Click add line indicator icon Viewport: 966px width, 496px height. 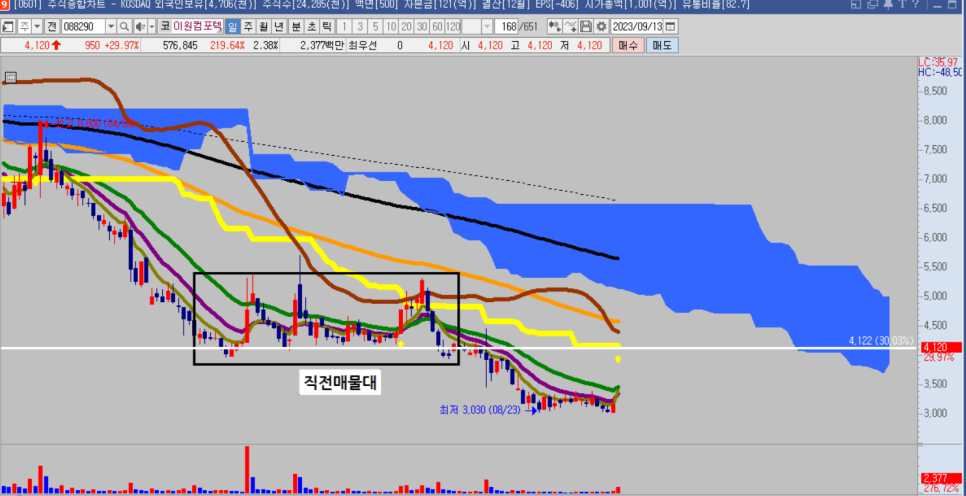(570, 26)
